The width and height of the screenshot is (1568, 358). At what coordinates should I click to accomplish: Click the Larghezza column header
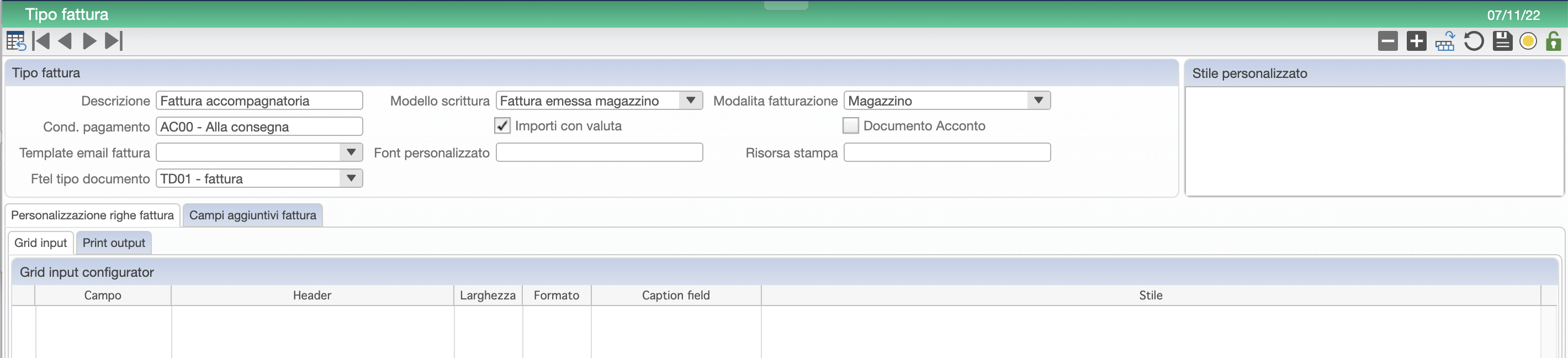tap(488, 295)
